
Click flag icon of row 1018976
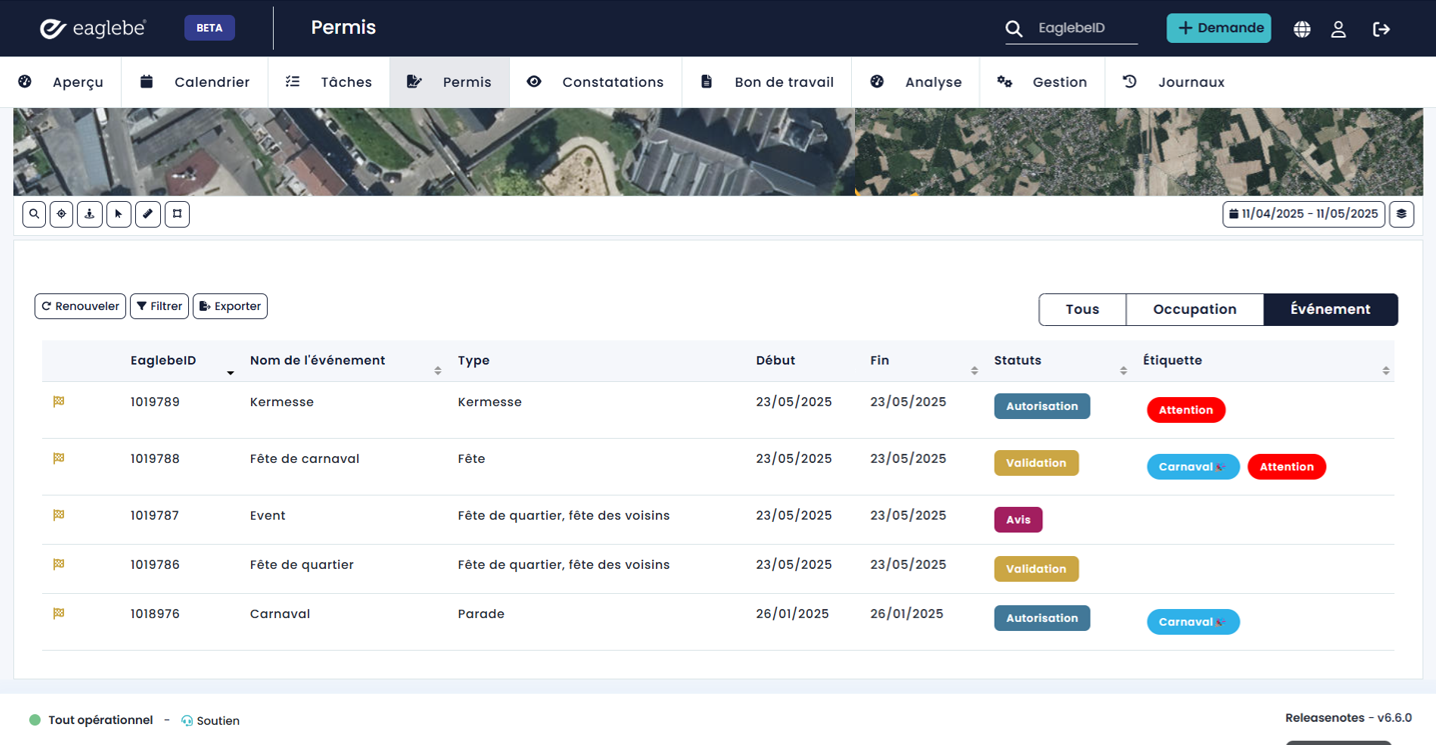tap(59, 614)
